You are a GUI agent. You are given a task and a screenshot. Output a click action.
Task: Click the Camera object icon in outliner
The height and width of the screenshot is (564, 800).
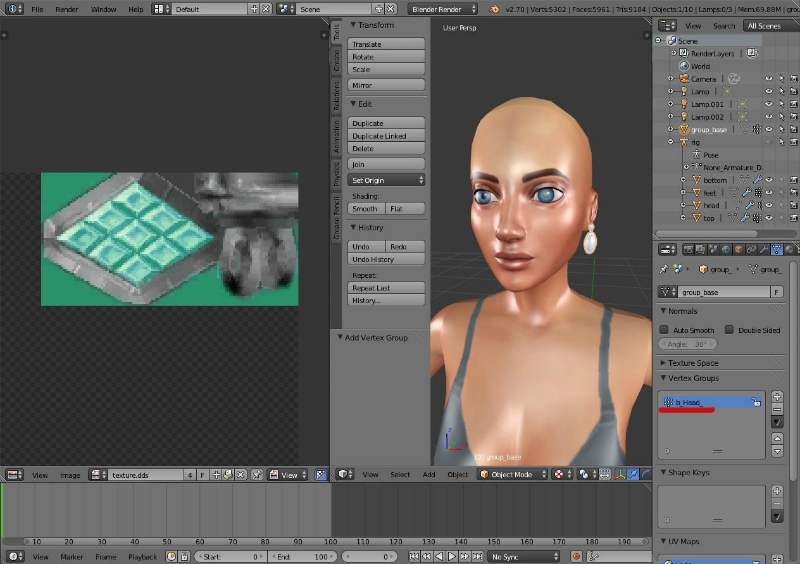click(x=684, y=78)
